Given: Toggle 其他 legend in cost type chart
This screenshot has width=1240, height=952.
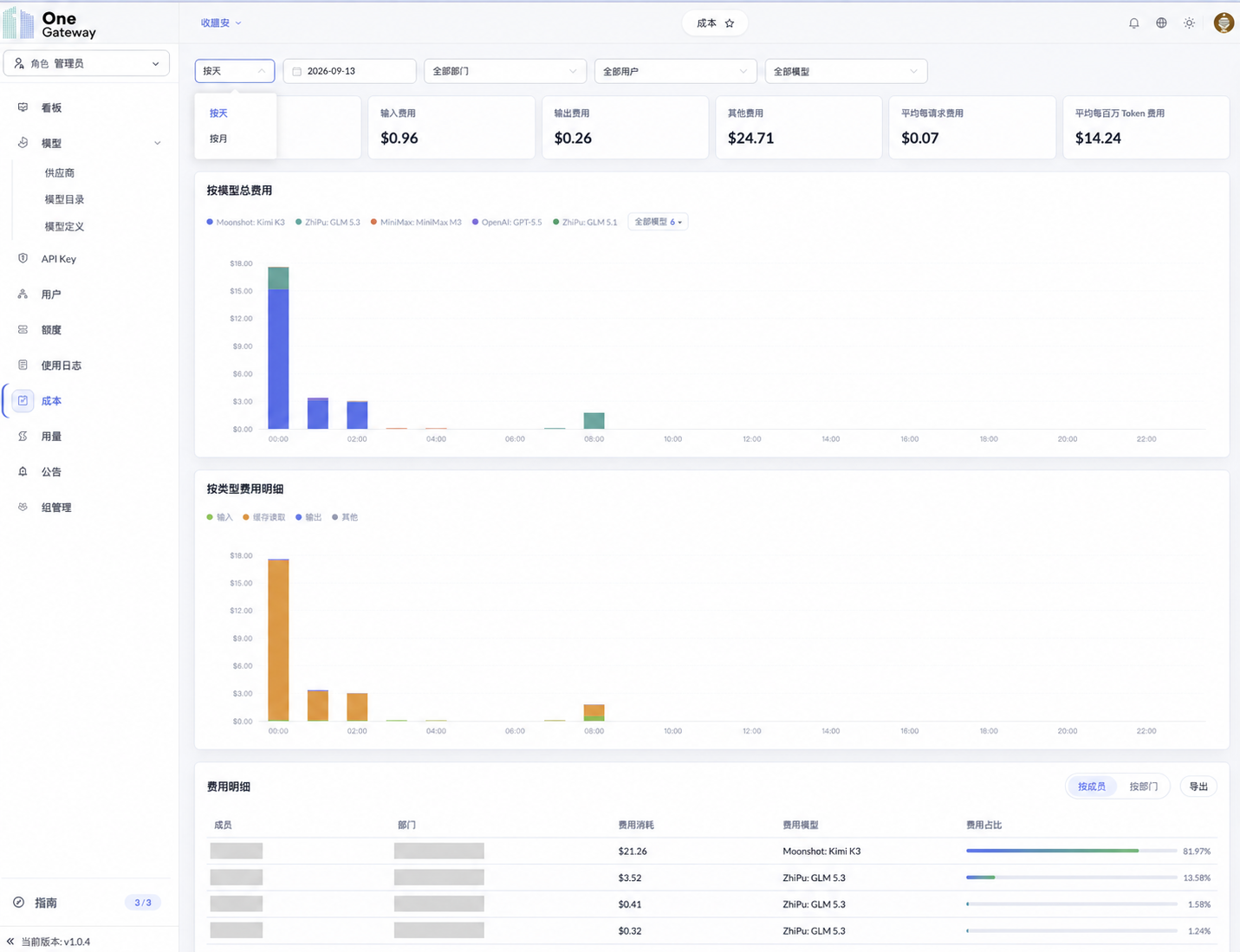Looking at the screenshot, I should pos(345,517).
